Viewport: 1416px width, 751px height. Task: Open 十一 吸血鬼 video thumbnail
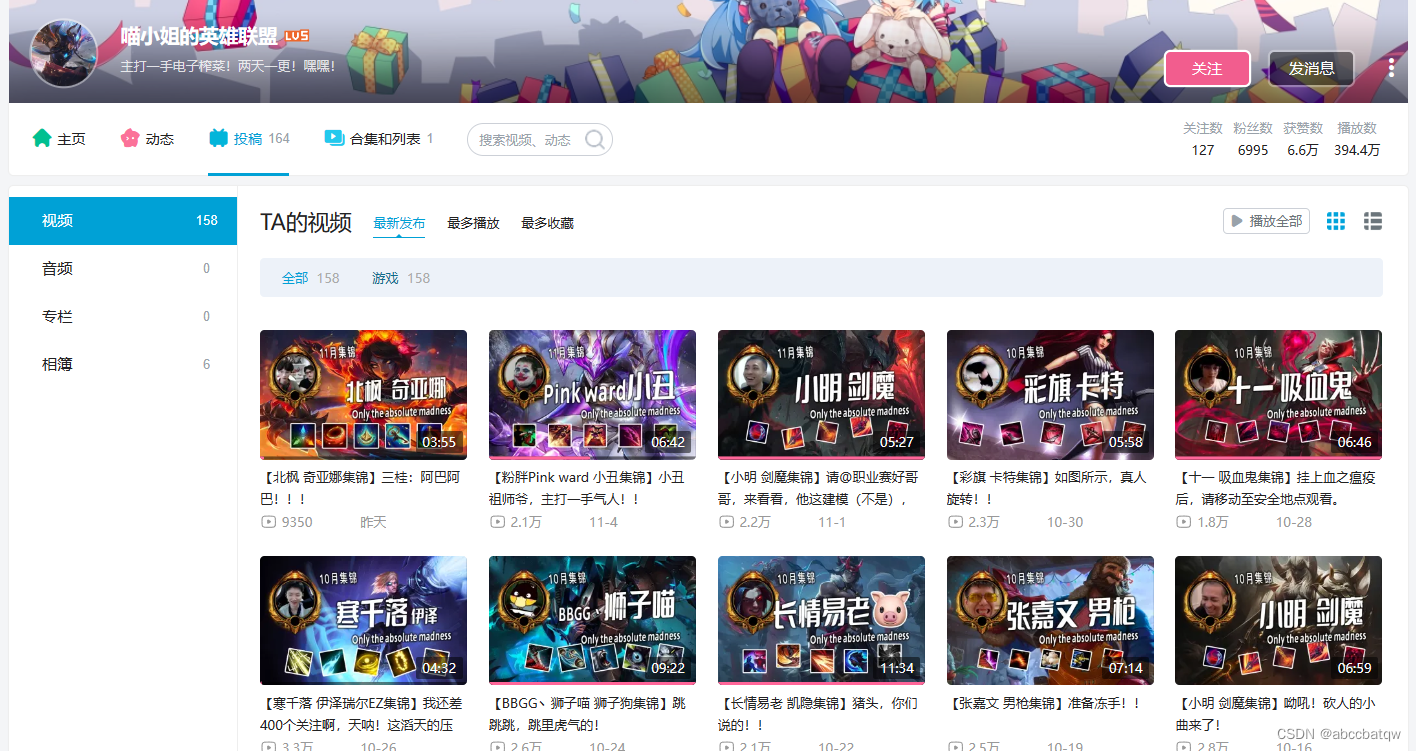(x=1278, y=394)
